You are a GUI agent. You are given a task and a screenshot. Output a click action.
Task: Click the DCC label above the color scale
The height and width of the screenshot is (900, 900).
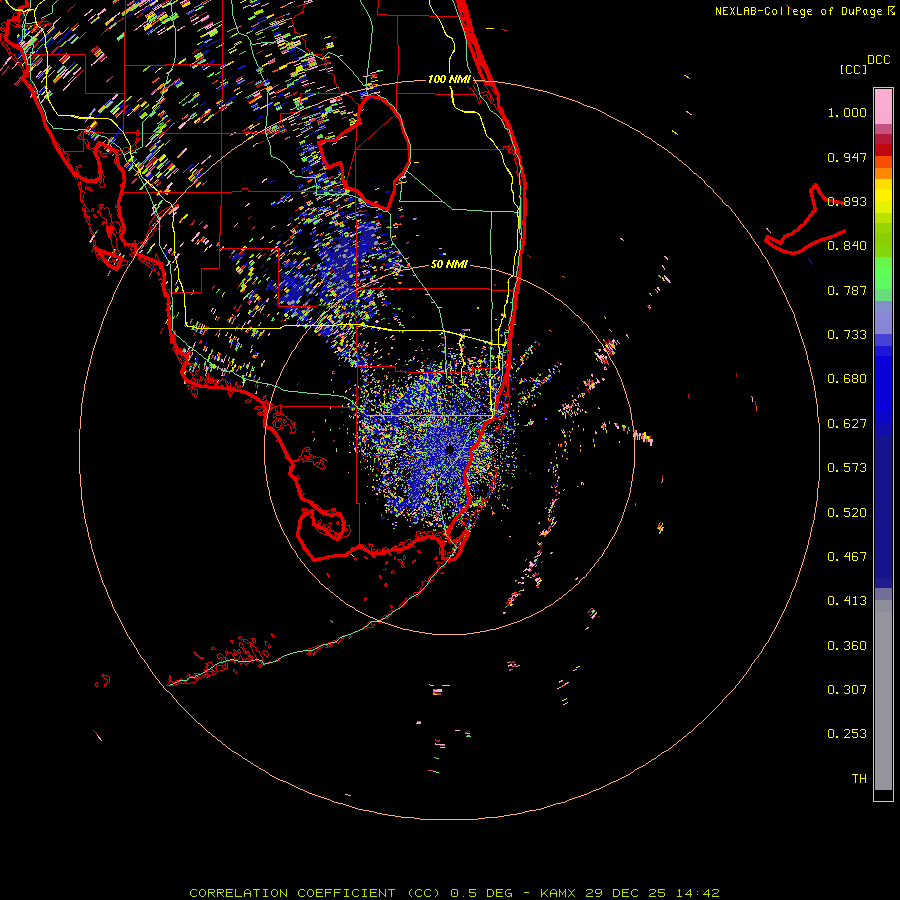pyautogui.click(x=879, y=60)
